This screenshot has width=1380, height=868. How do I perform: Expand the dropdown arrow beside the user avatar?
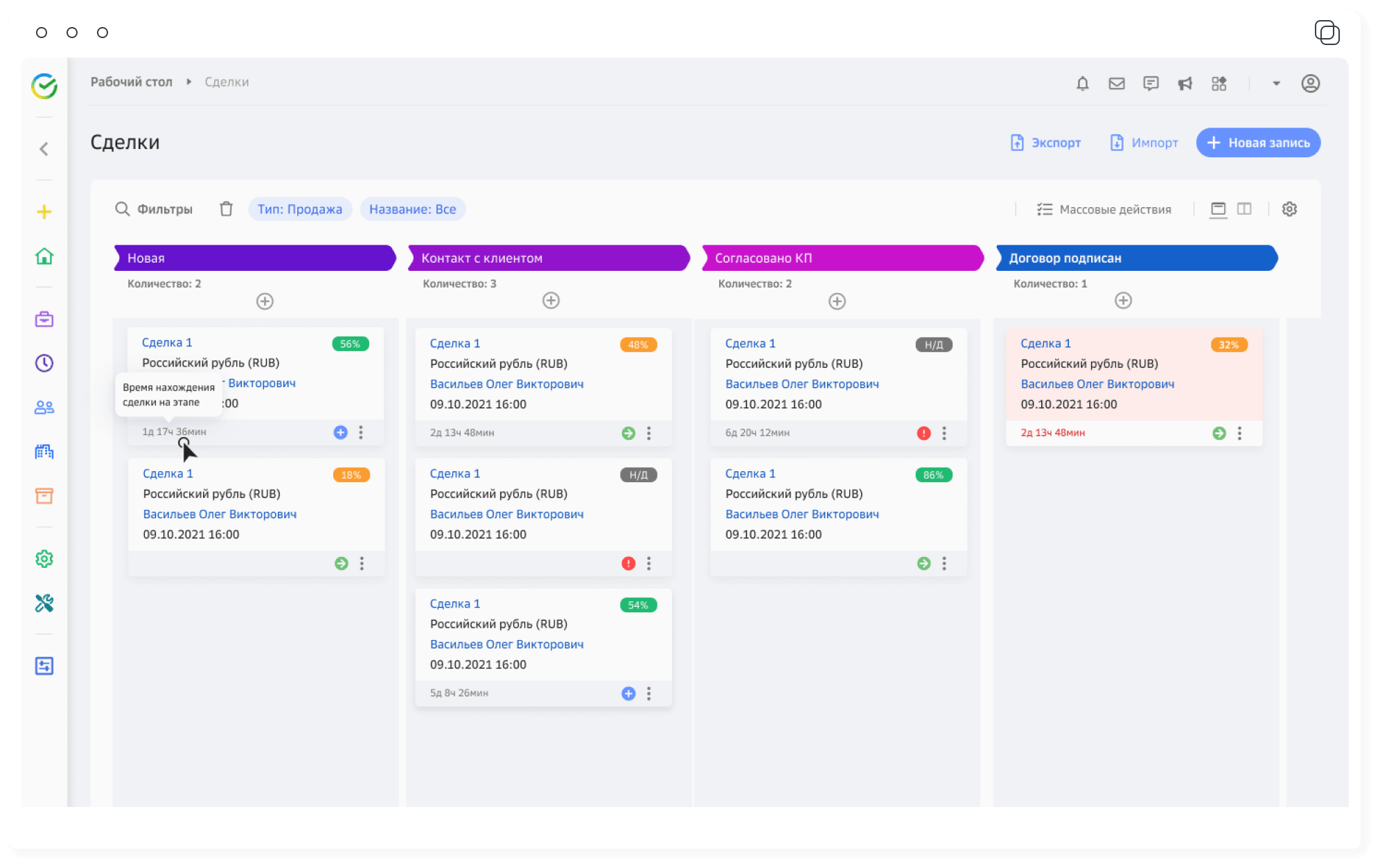[x=1276, y=84]
